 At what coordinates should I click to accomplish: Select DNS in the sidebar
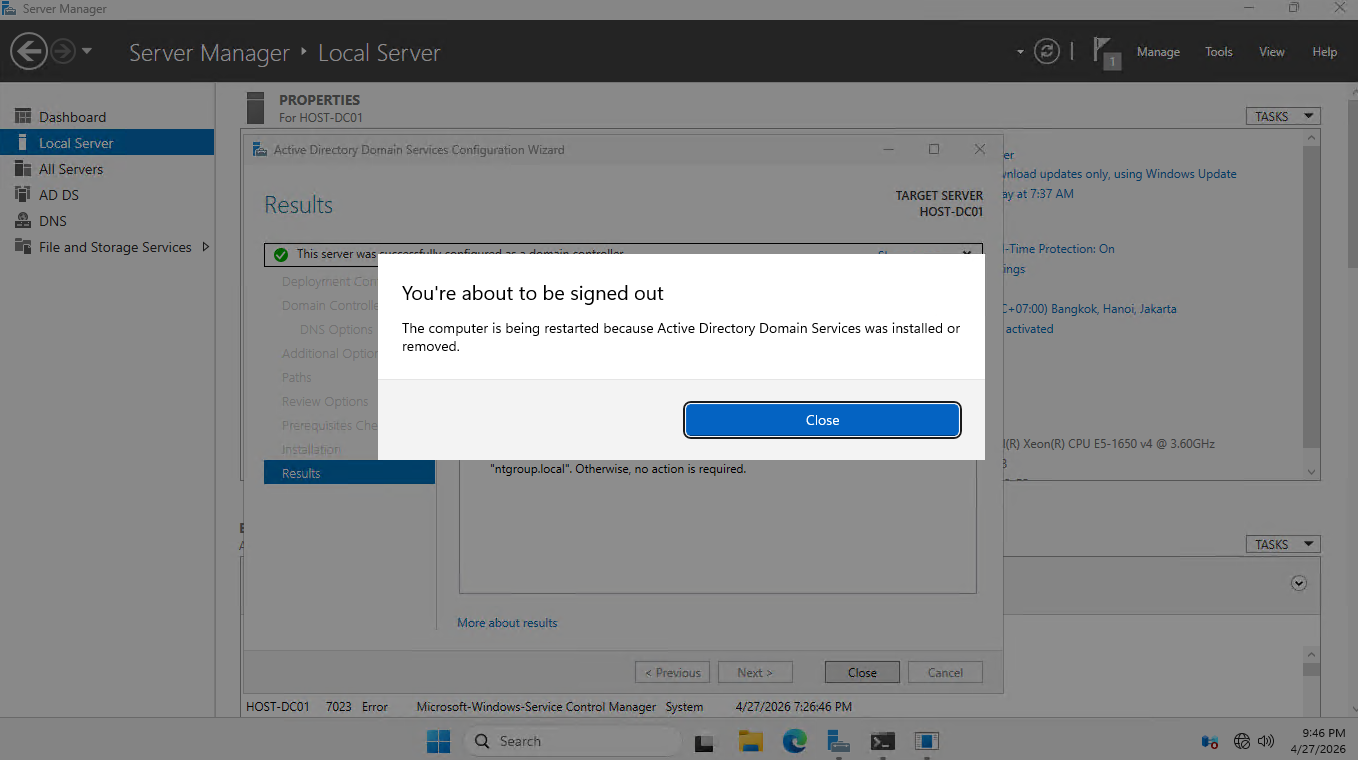[52, 221]
